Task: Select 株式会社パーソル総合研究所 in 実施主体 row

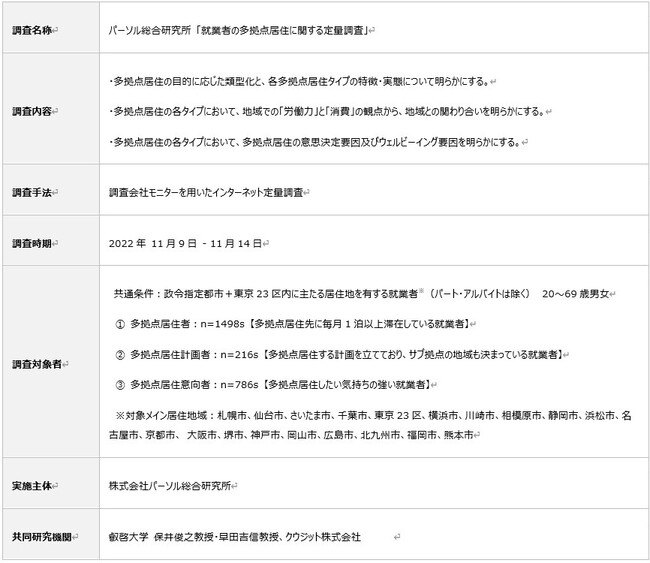Action: pos(172,485)
